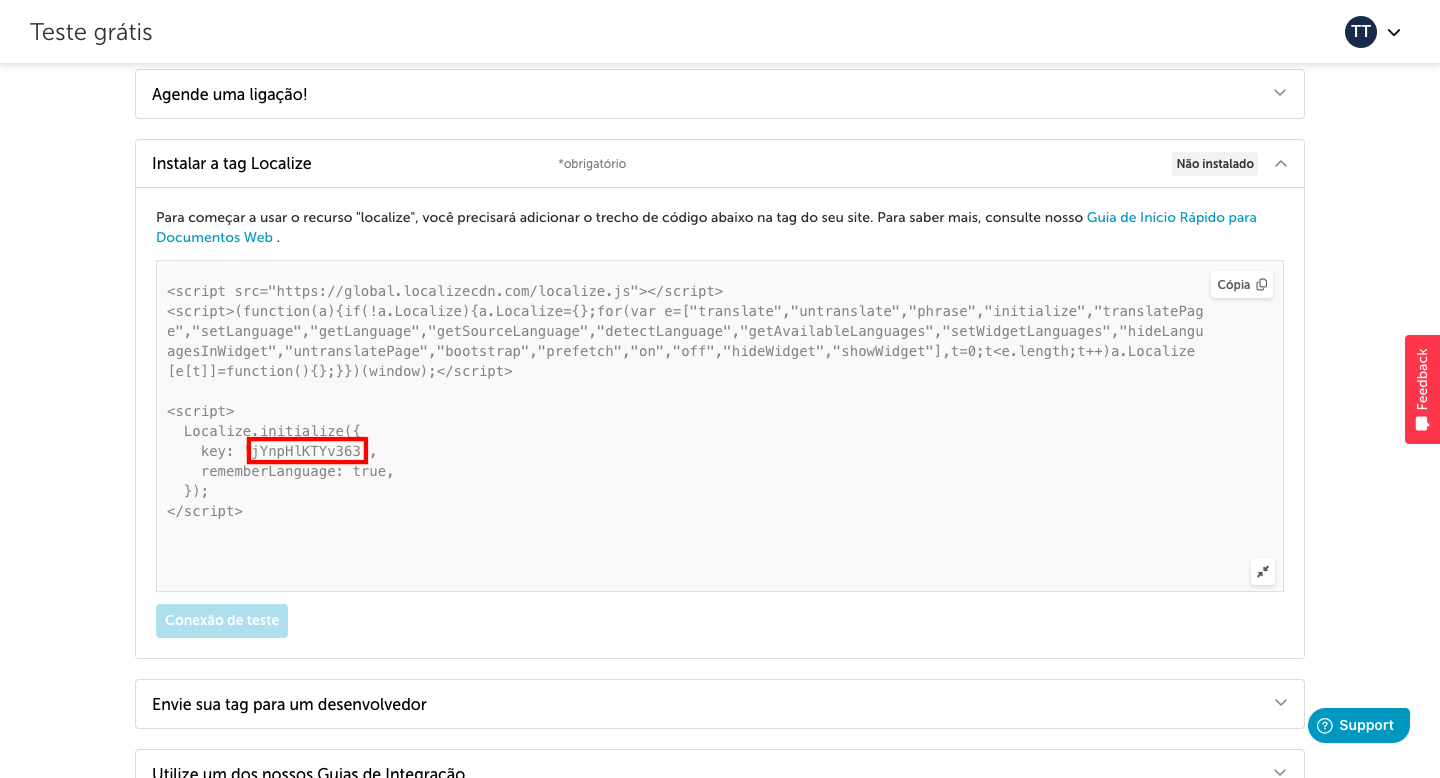This screenshot has width=1440, height=778.
Task: Expand the 'Agende uma ligação!' chevron
Action: point(1279,93)
